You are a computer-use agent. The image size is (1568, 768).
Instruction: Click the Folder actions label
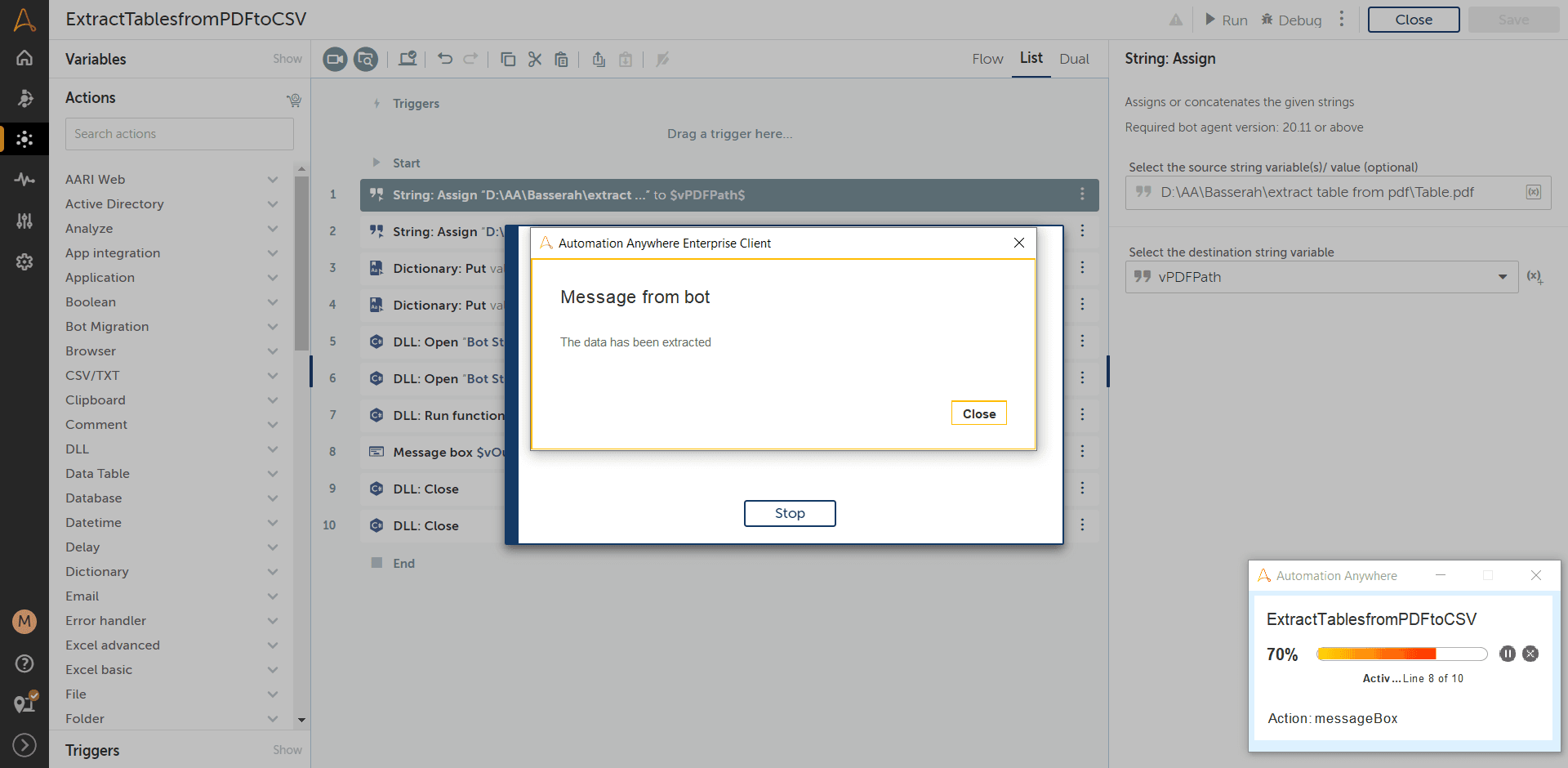click(x=85, y=719)
